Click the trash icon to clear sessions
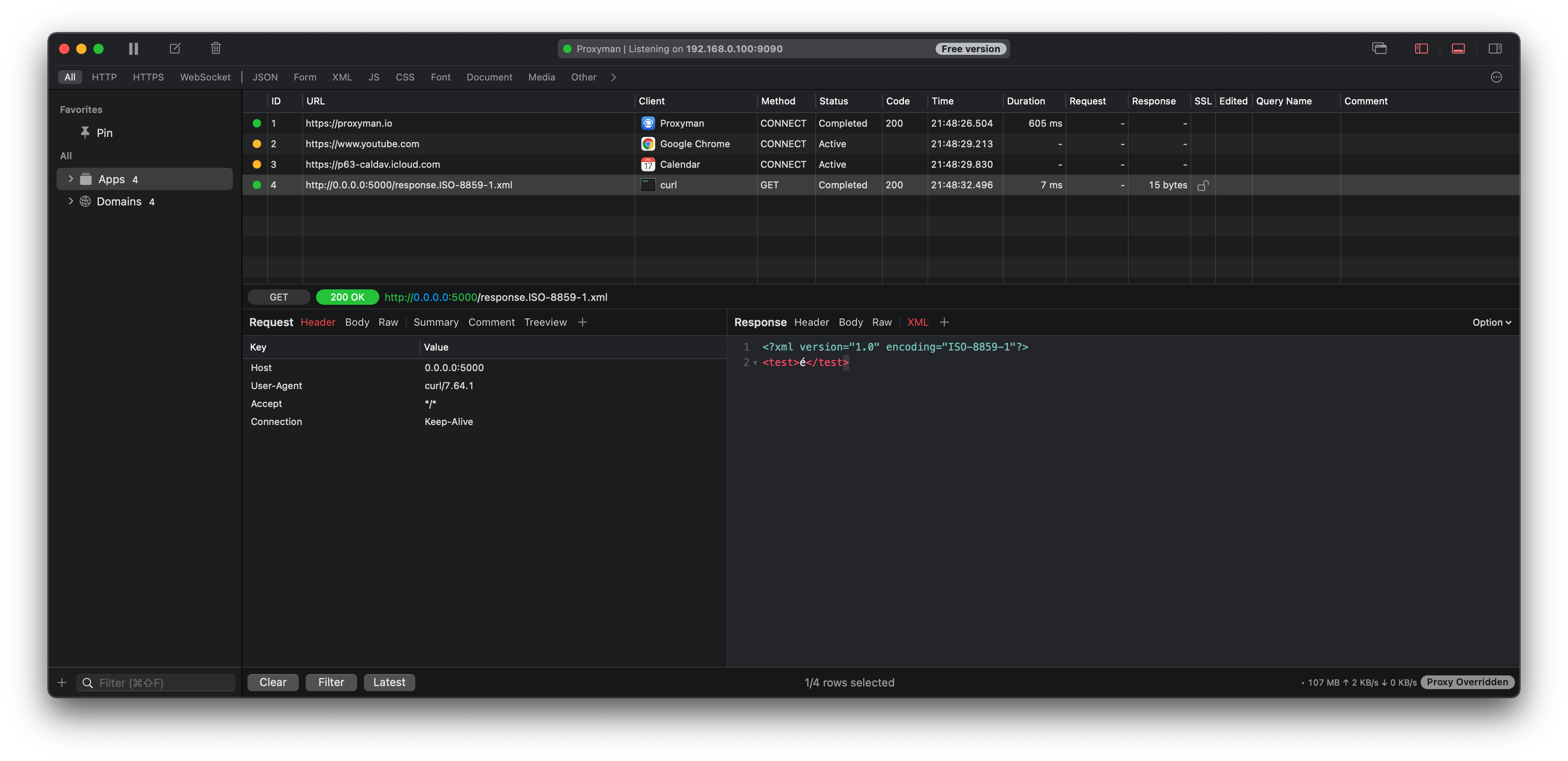The width and height of the screenshot is (1568, 761). (215, 48)
